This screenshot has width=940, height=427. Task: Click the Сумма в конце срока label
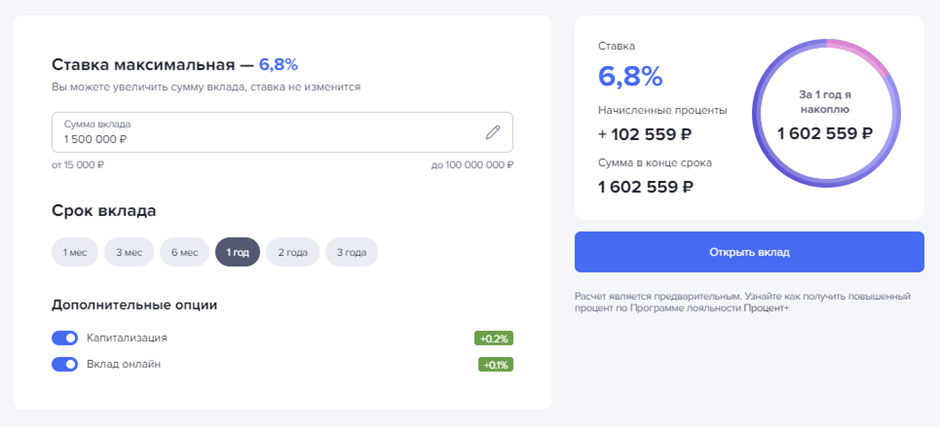coord(655,163)
